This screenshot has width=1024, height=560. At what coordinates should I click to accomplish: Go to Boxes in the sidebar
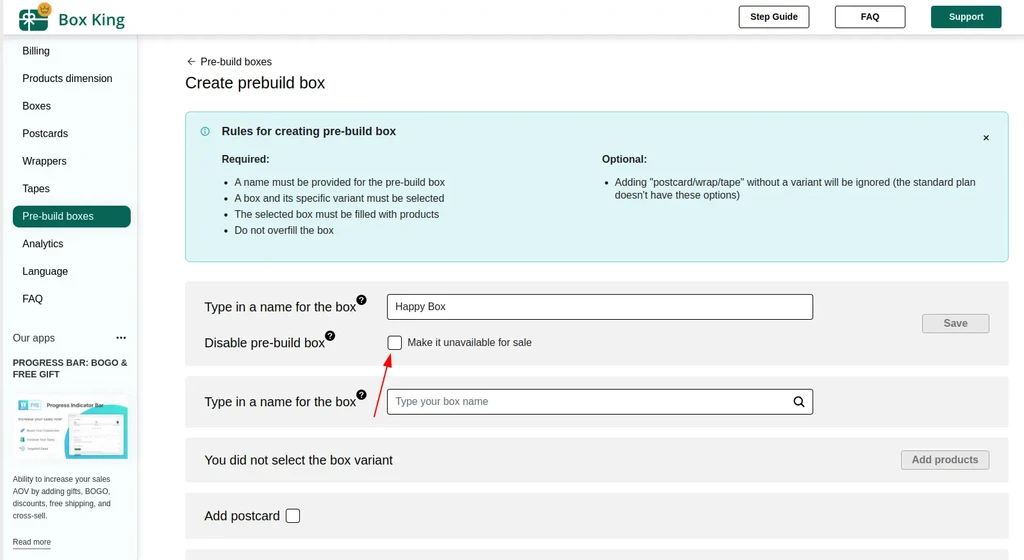[x=37, y=106]
